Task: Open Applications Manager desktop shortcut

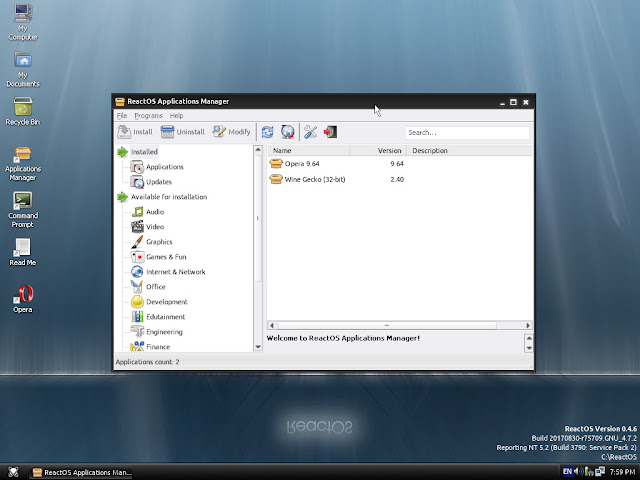Action: tap(23, 164)
